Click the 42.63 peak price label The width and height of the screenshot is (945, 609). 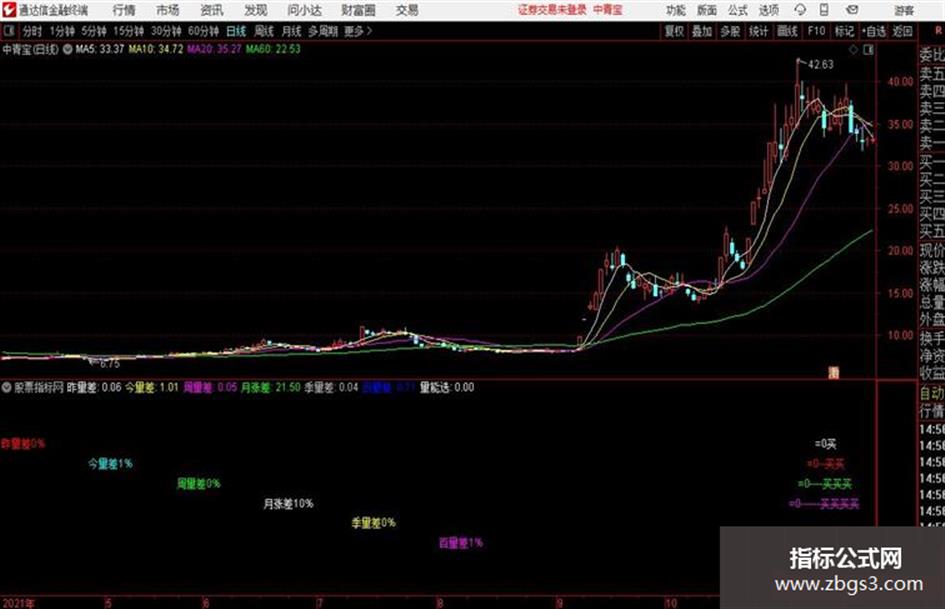coord(821,65)
